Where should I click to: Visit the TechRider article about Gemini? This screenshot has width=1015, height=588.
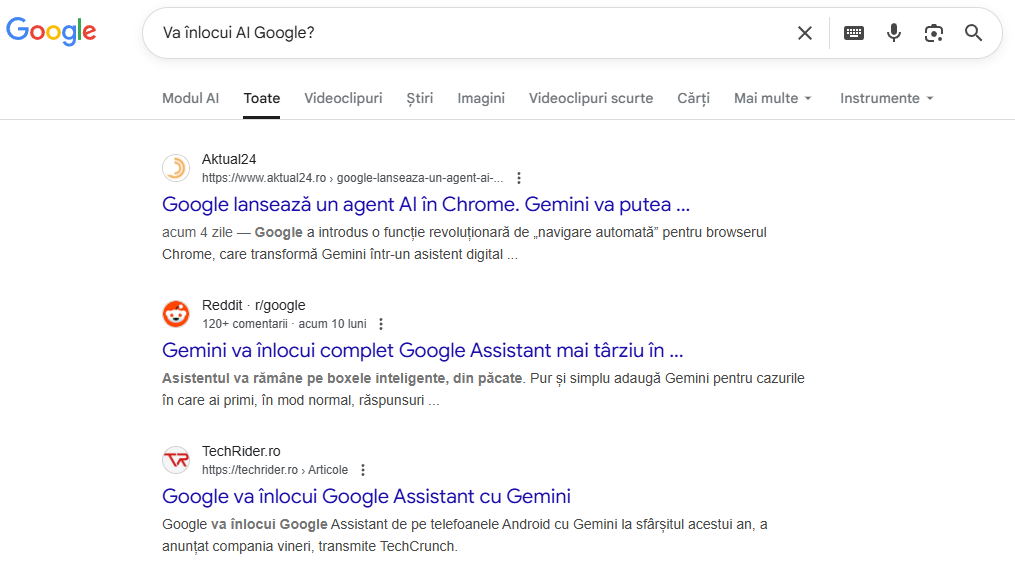[x=366, y=496]
